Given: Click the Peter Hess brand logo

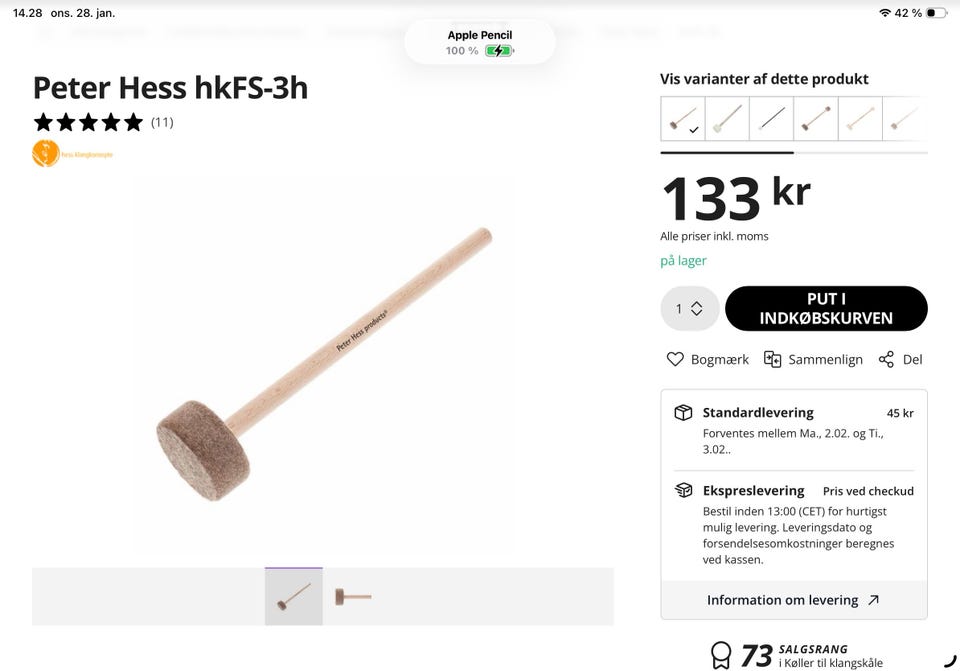Looking at the screenshot, I should click(46, 153).
